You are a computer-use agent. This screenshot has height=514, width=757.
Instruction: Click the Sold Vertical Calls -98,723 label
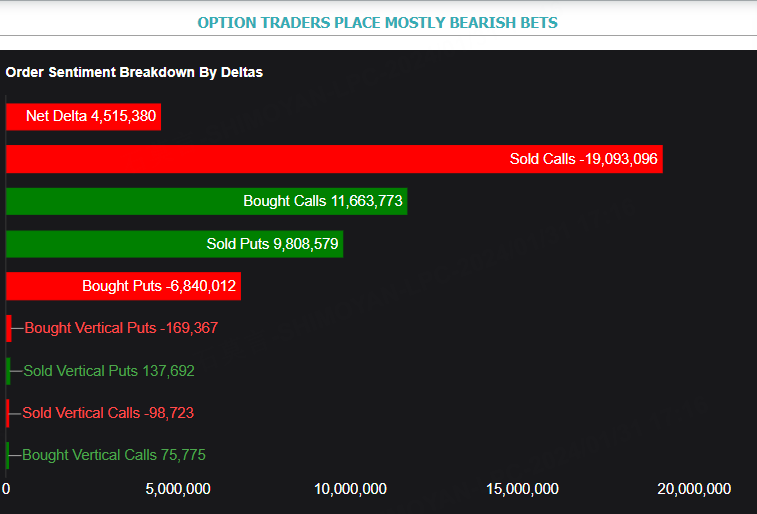coord(108,413)
